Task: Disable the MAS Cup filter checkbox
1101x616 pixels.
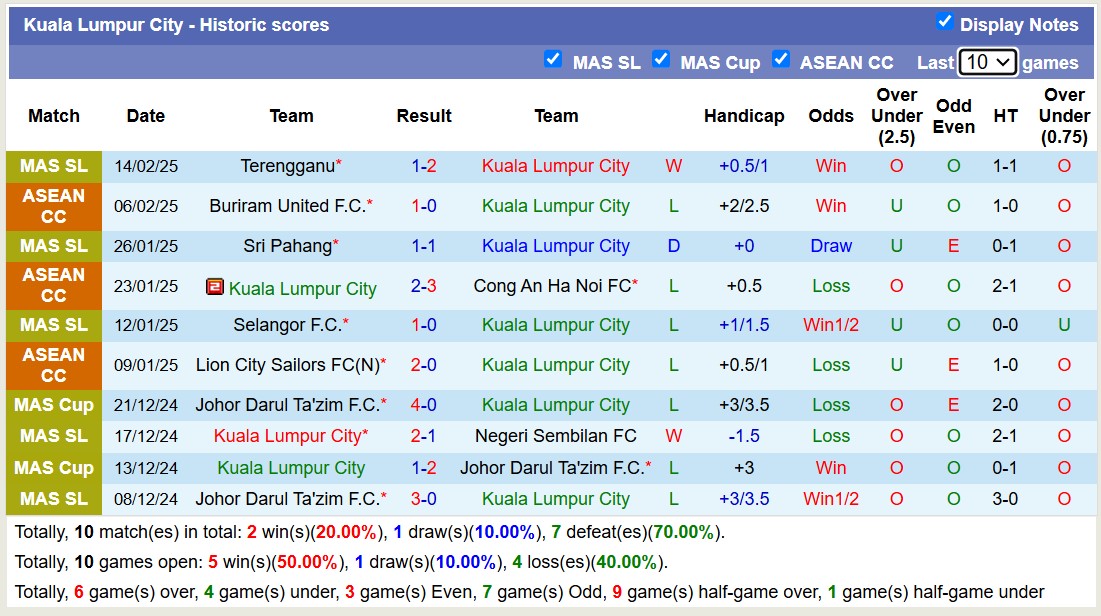Action: pyautogui.click(x=661, y=59)
